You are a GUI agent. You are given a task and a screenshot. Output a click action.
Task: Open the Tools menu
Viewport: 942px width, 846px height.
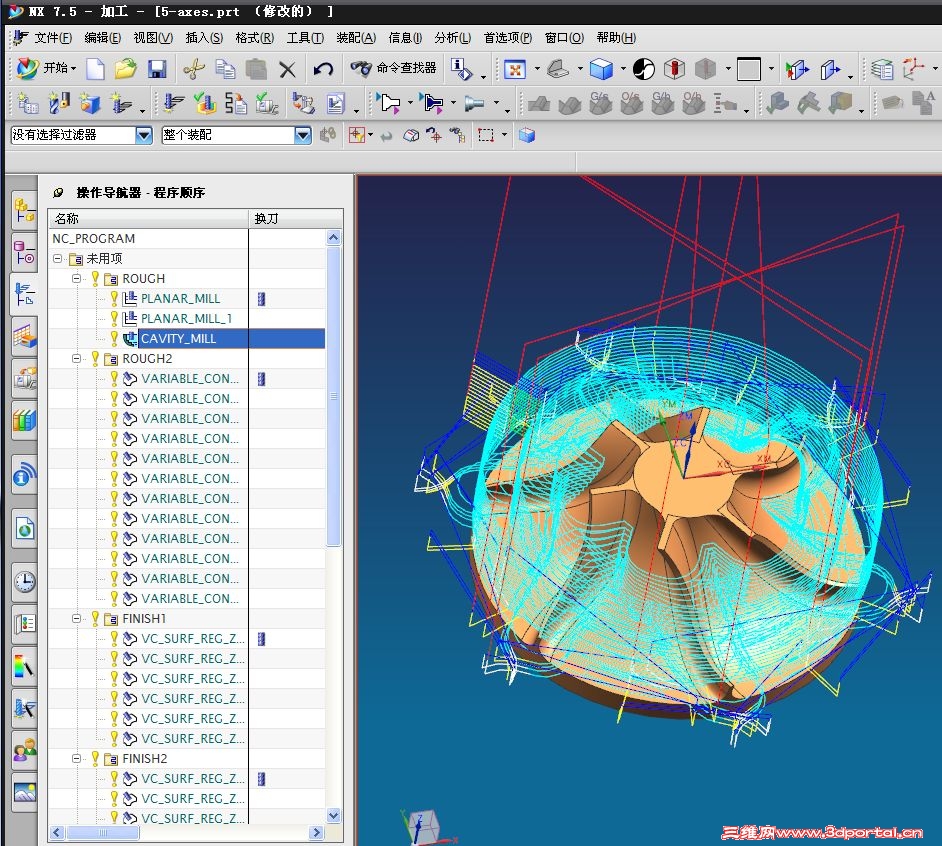pos(305,38)
